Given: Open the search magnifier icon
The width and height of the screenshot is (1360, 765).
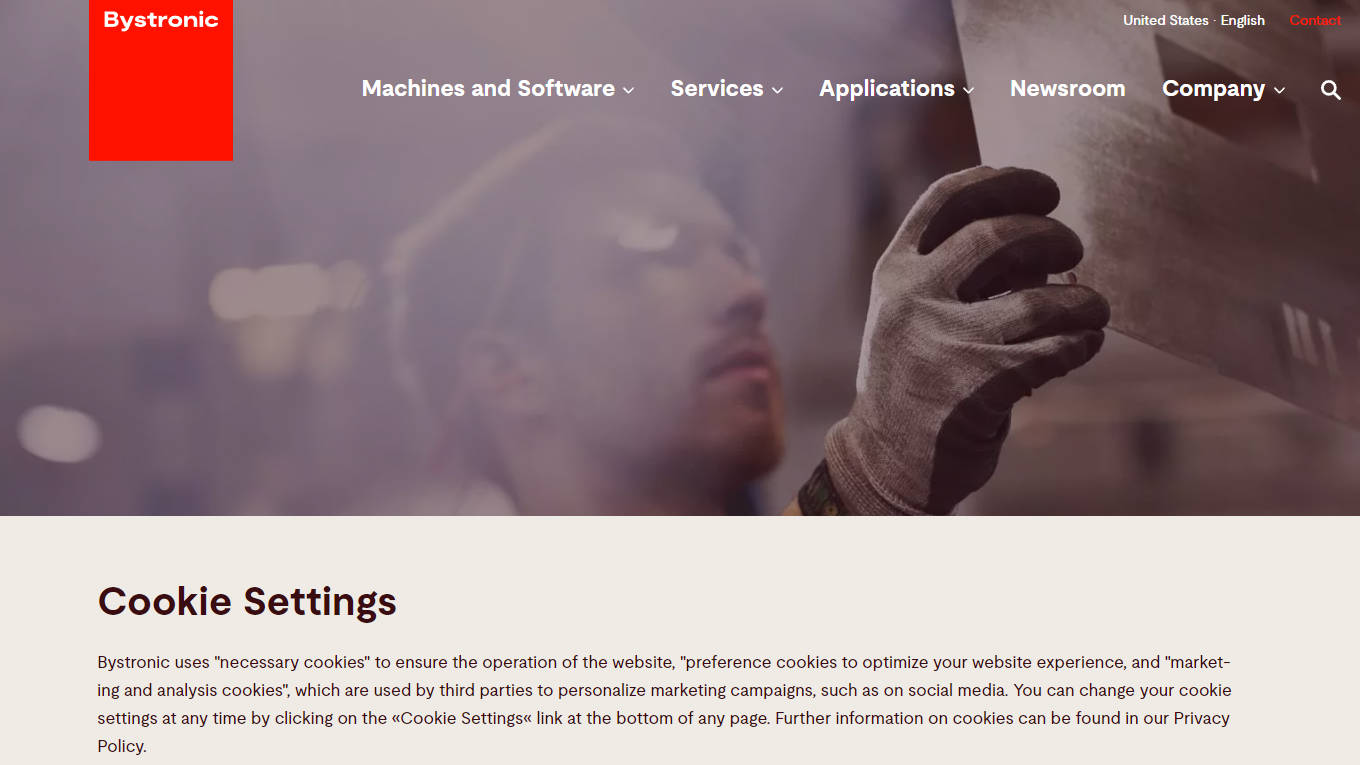Looking at the screenshot, I should click(1330, 90).
